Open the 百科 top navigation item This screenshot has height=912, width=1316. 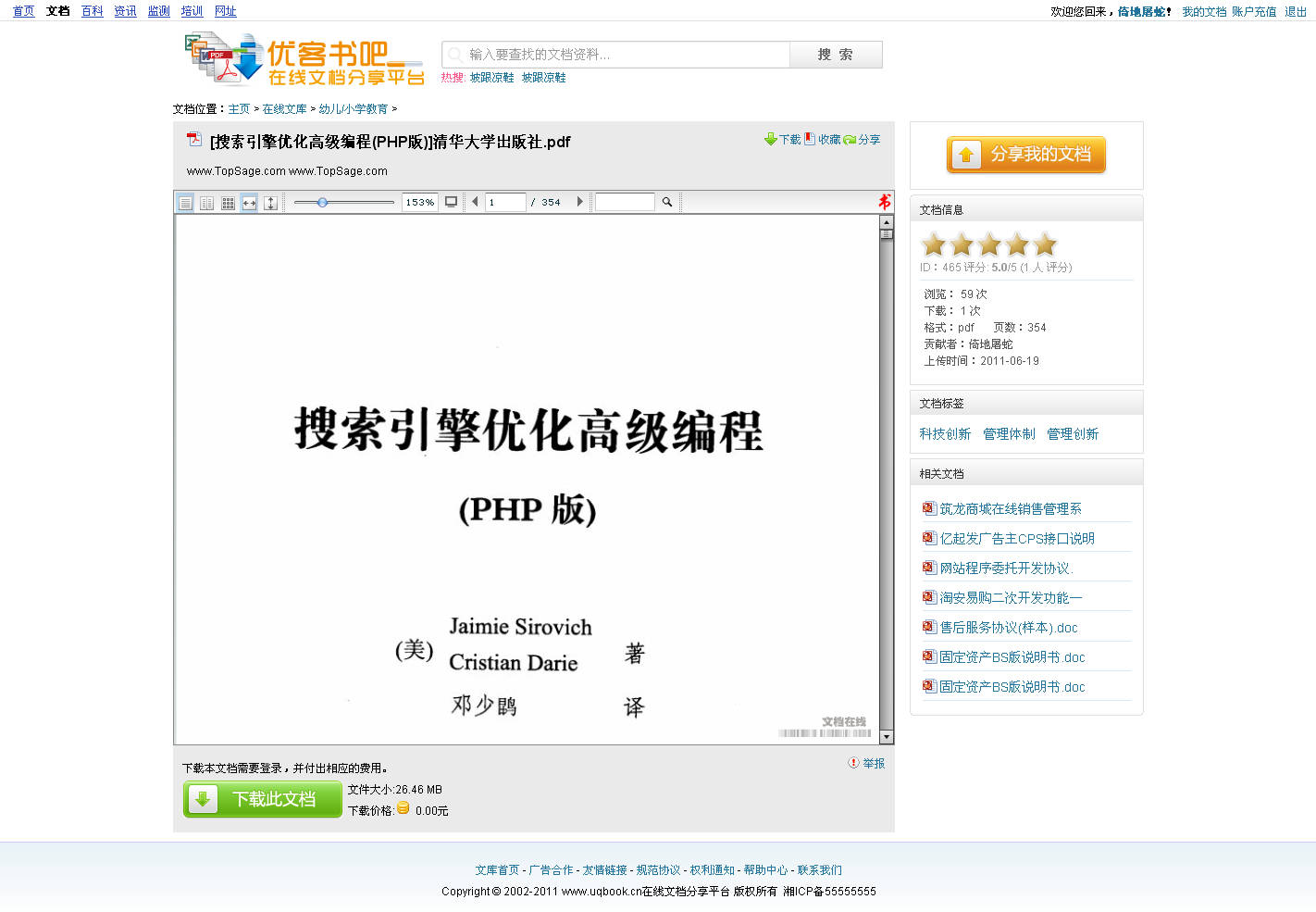coord(93,11)
